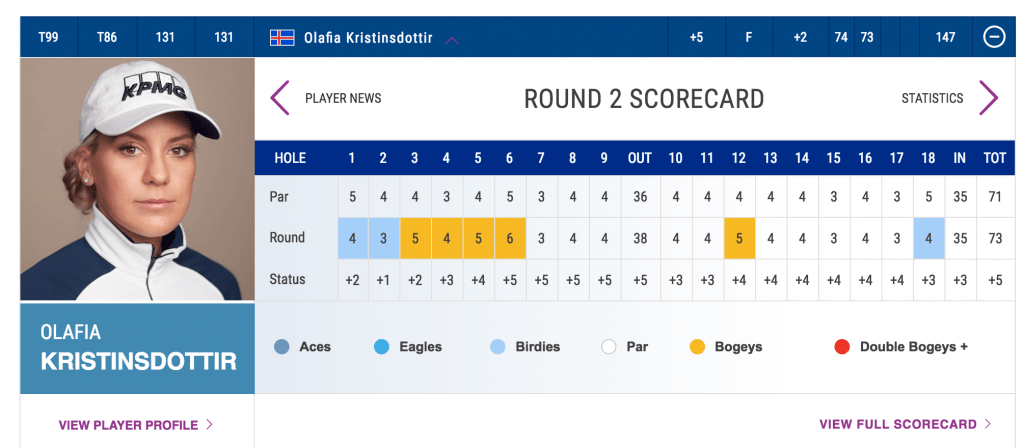The image size is (1024, 448).
Task: Click the Par white legend circle
Action: 609,347
